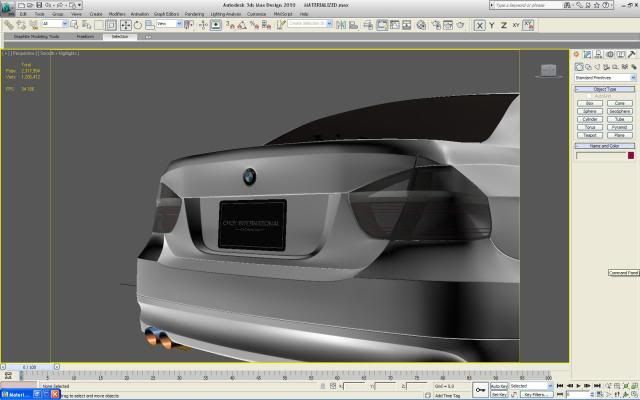Collapse the Name and Color rollout

point(605,146)
